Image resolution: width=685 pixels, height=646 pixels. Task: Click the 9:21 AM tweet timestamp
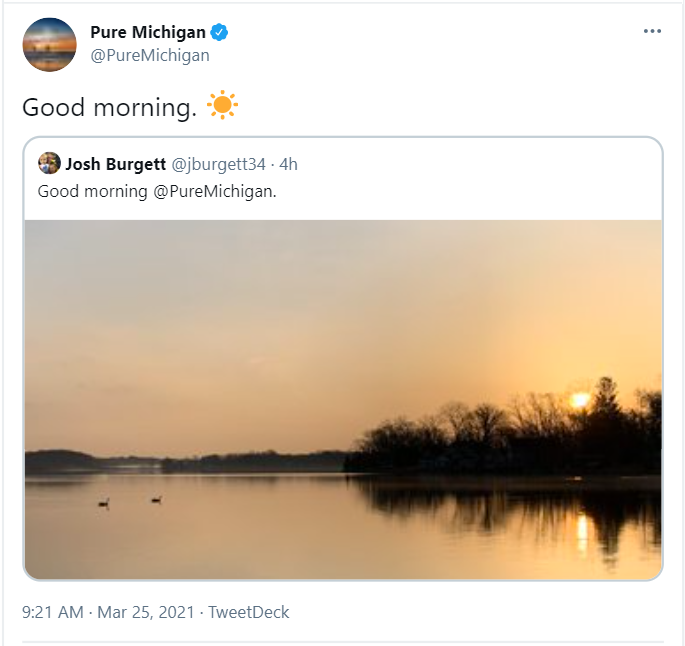point(53,611)
